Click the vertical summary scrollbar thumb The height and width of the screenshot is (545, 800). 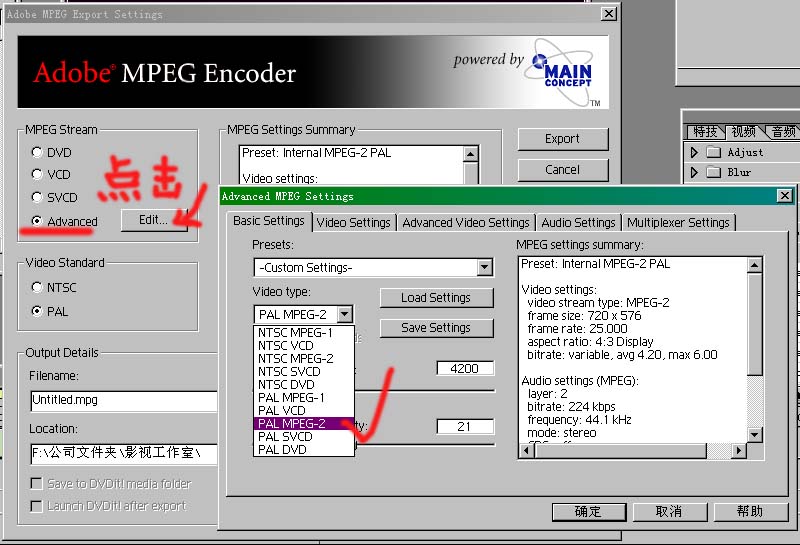(754, 325)
